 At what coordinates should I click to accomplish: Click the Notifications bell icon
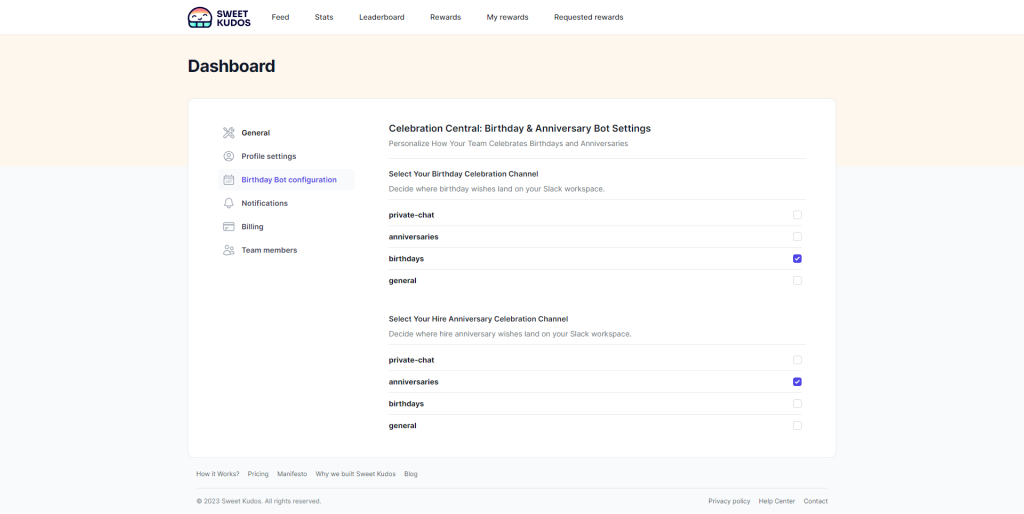pyautogui.click(x=229, y=203)
